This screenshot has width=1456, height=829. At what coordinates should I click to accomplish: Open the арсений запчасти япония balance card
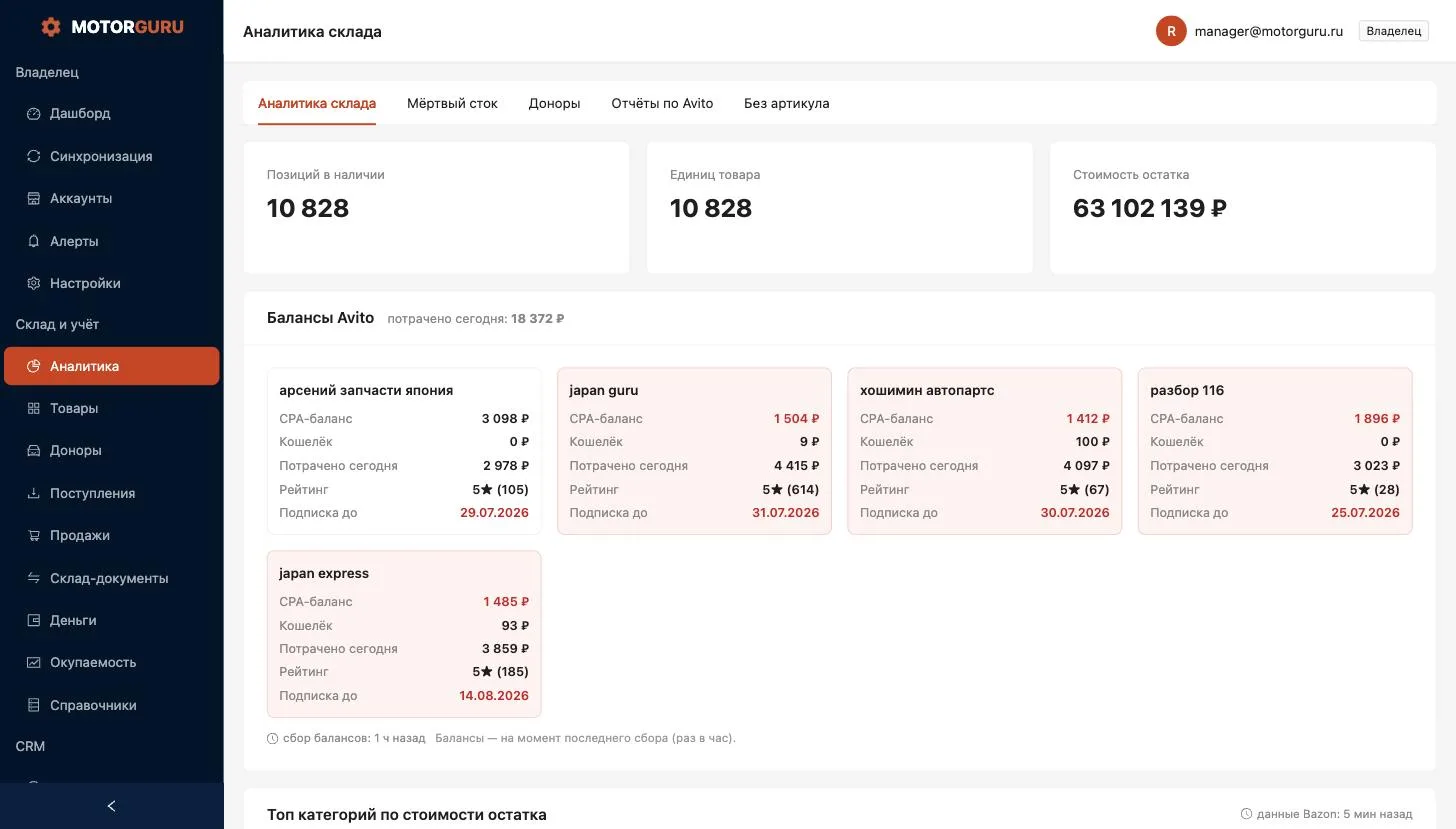click(x=404, y=451)
